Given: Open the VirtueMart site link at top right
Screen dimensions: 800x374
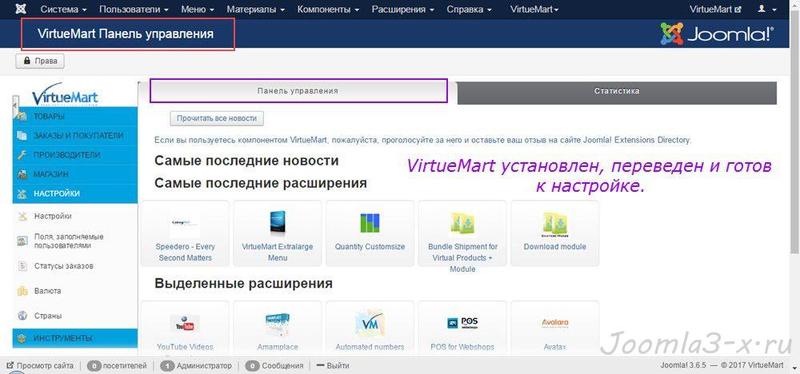Looking at the screenshot, I should coord(715,9).
